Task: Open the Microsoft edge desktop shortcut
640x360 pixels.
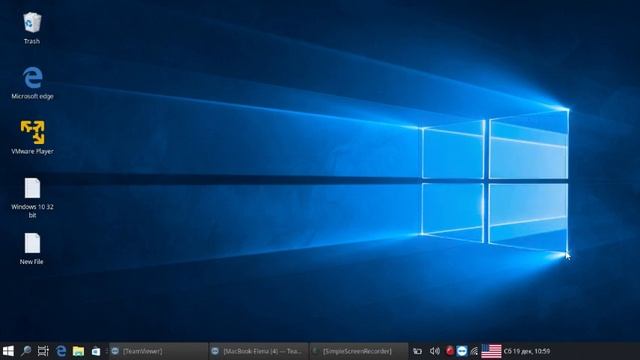Action: pyautogui.click(x=32, y=78)
